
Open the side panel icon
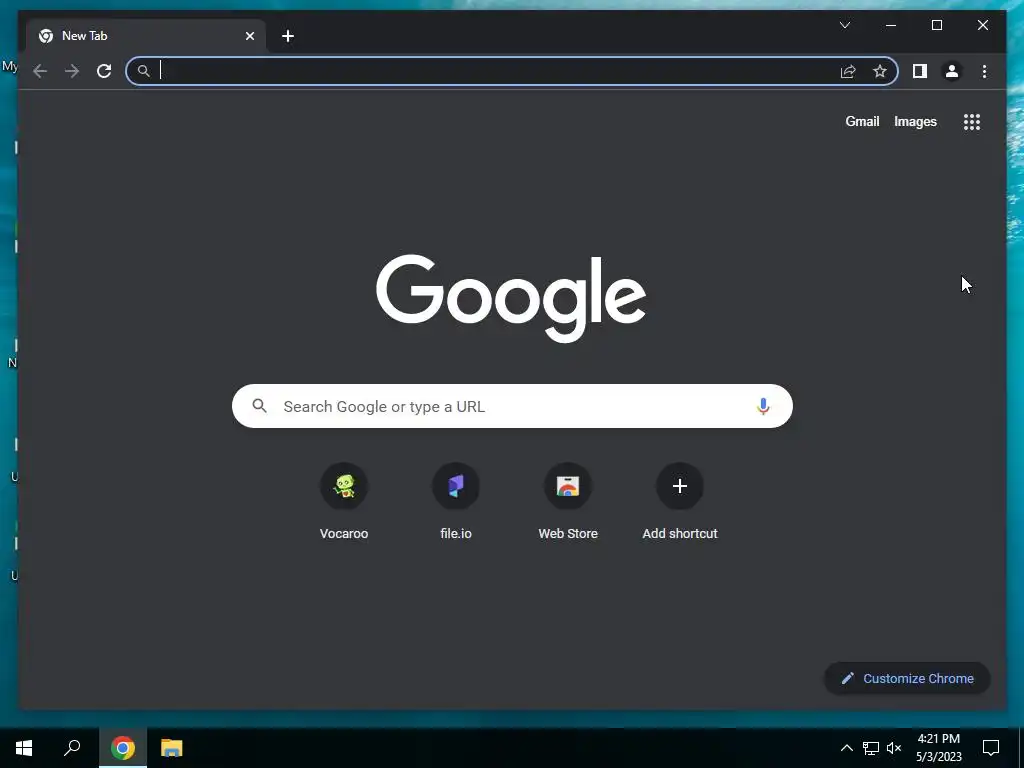[x=920, y=71]
